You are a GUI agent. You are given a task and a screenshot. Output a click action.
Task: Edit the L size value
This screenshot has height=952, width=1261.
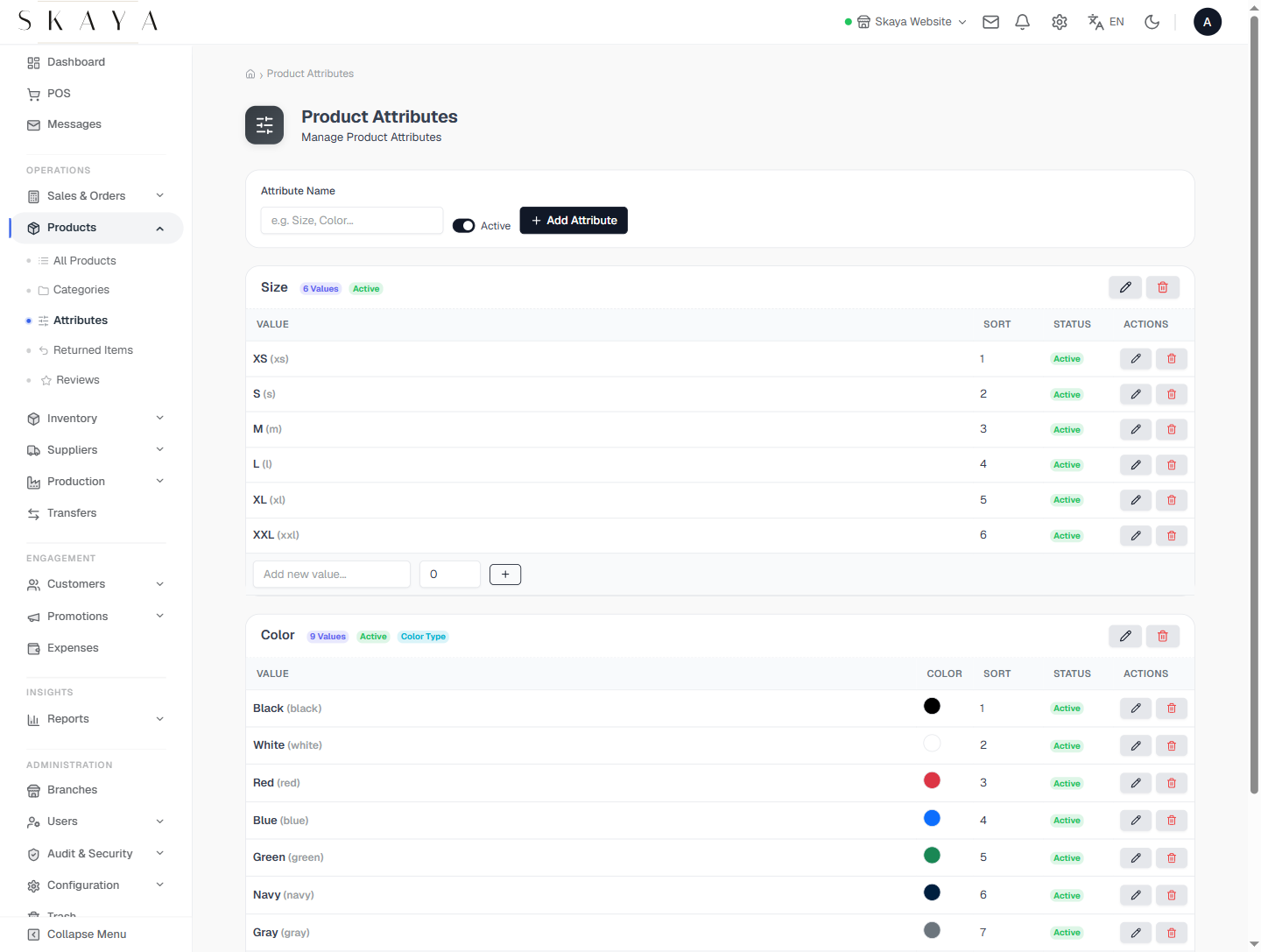tap(1136, 464)
